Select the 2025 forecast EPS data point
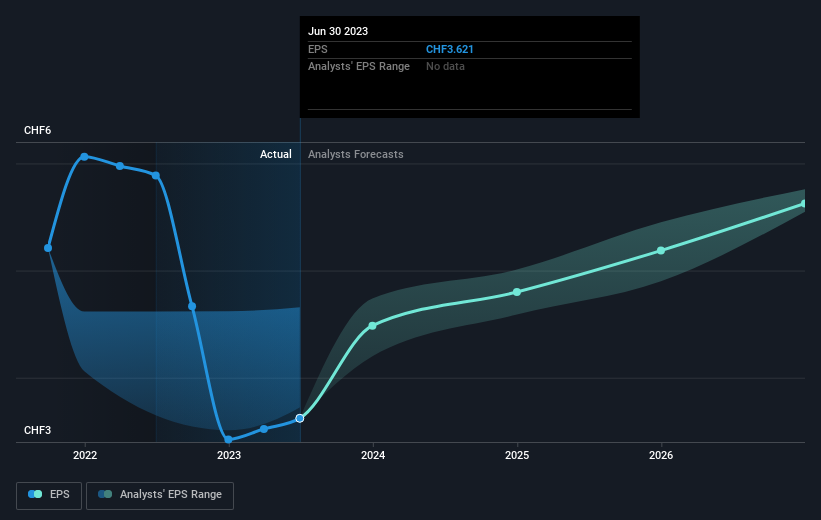This screenshot has width=821, height=520. tap(517, 292)
